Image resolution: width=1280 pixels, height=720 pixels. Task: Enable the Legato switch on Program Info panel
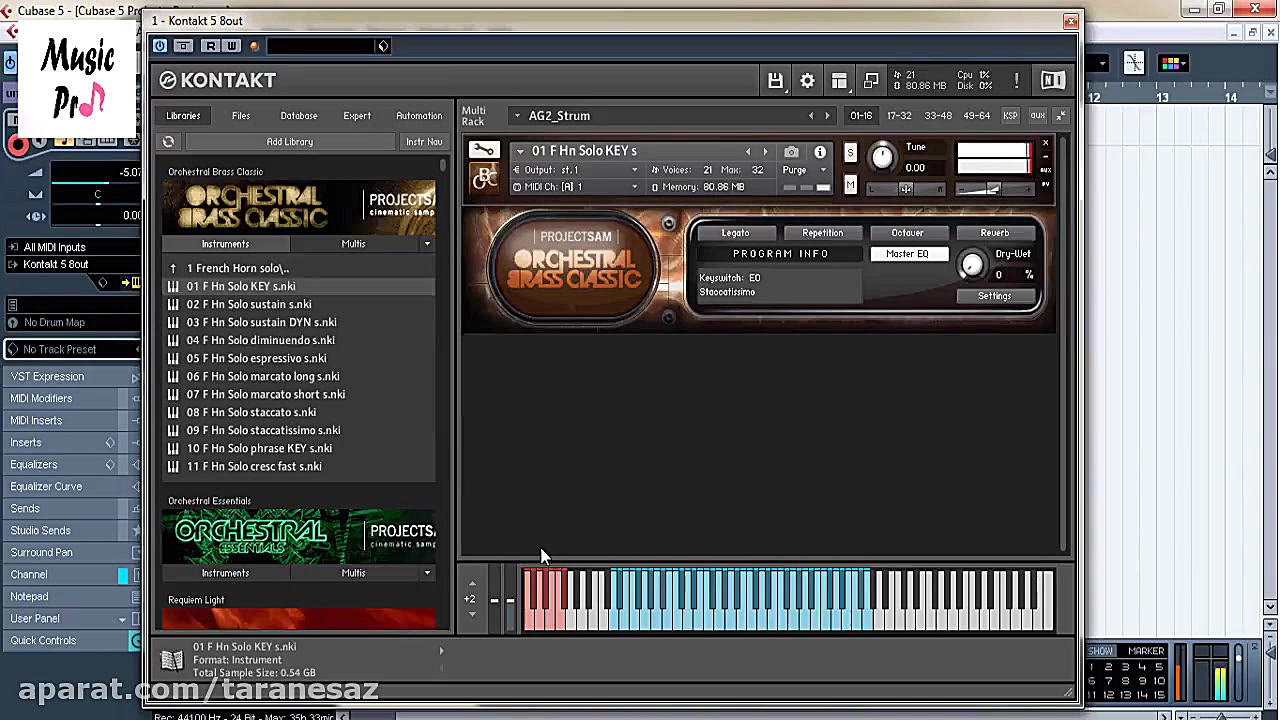(735, 232)
